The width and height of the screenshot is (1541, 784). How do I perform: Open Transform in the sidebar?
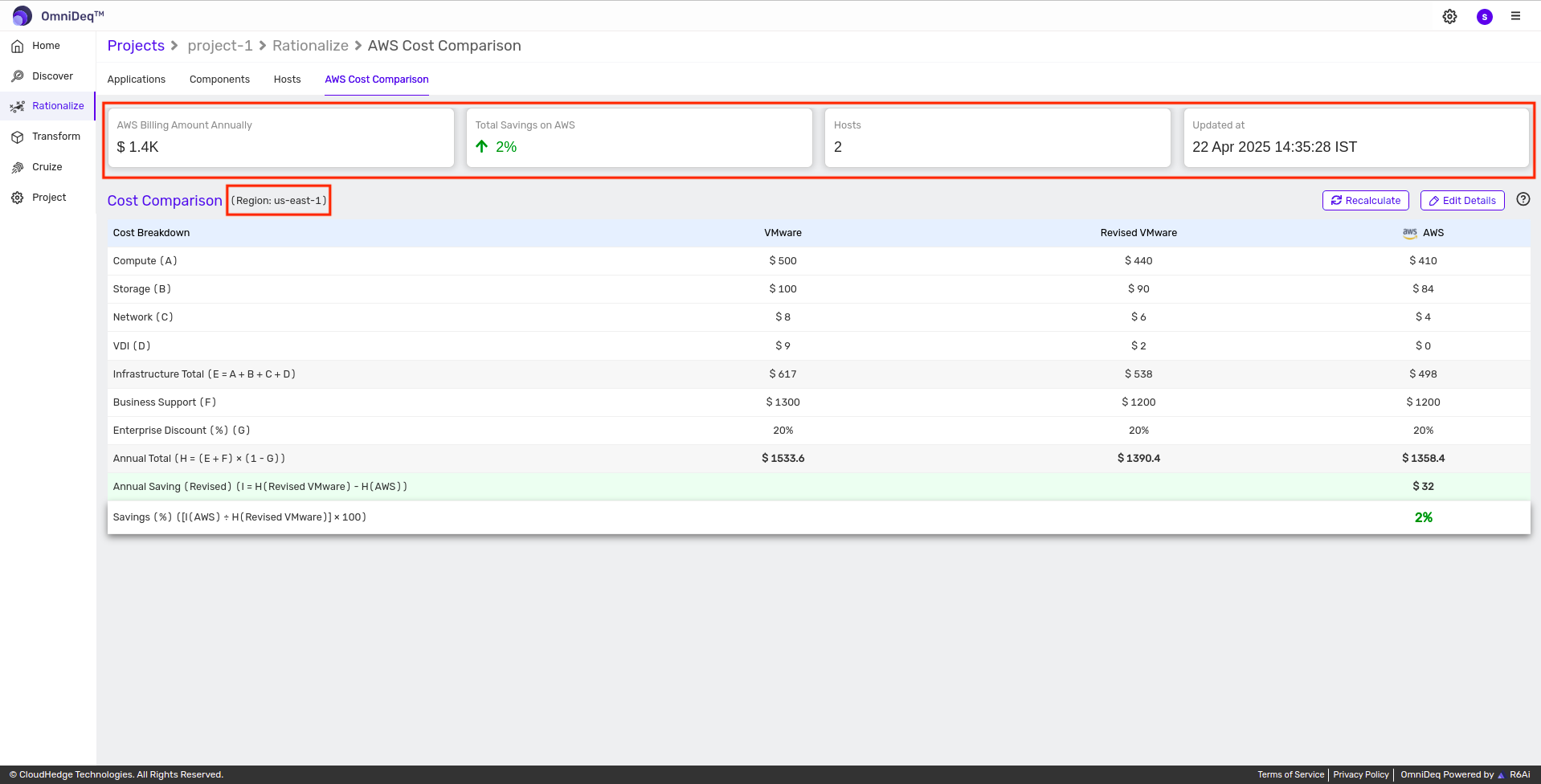(x=55, y=137)
